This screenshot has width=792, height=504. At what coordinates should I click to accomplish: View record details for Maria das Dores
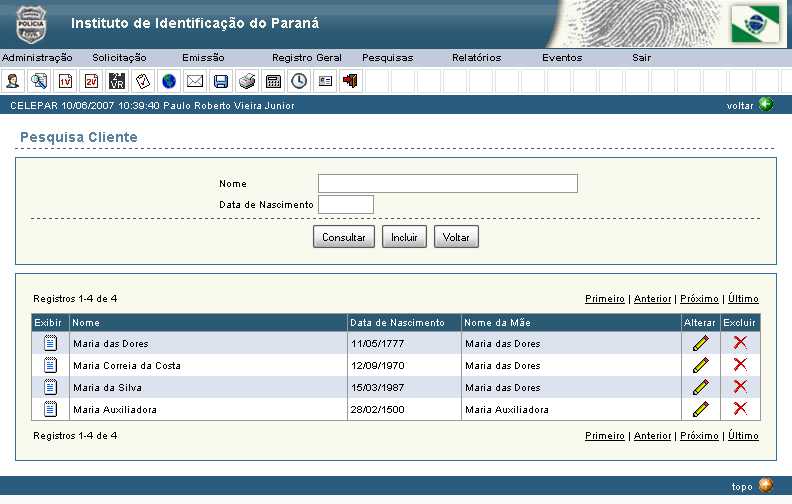point(50,343)
